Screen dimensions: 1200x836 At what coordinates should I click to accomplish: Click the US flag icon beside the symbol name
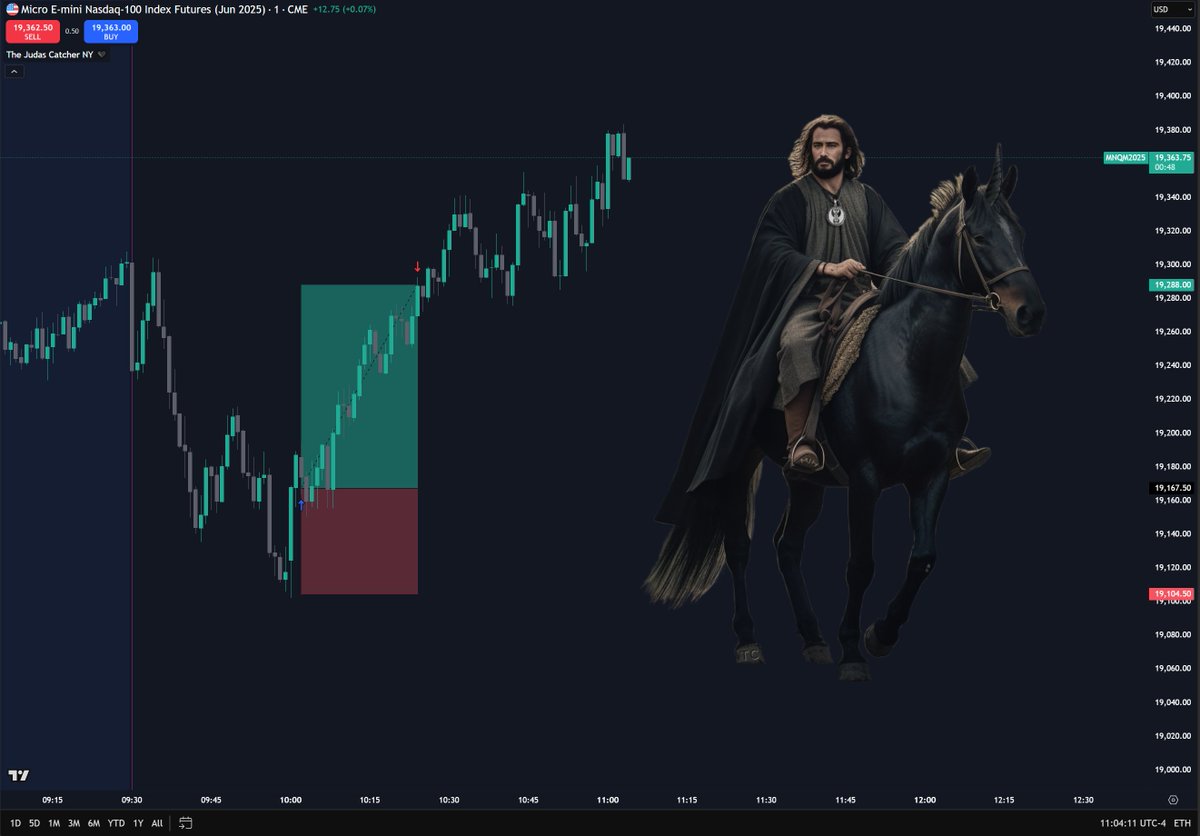click(12, 9)
